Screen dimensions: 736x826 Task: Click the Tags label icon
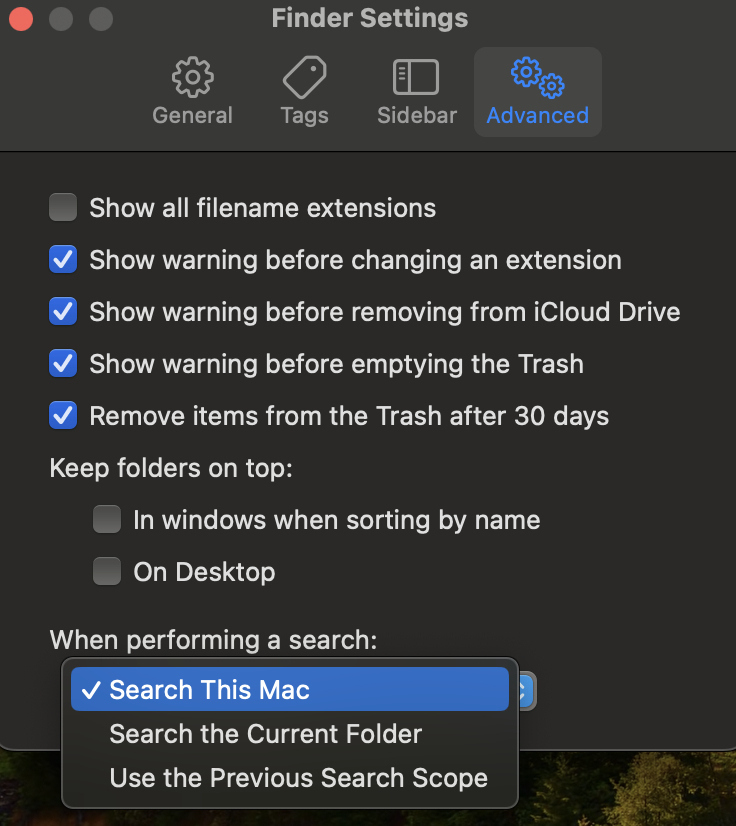[304, 77]
